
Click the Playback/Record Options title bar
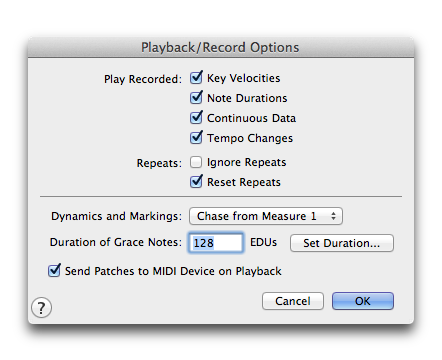(221, 47)
